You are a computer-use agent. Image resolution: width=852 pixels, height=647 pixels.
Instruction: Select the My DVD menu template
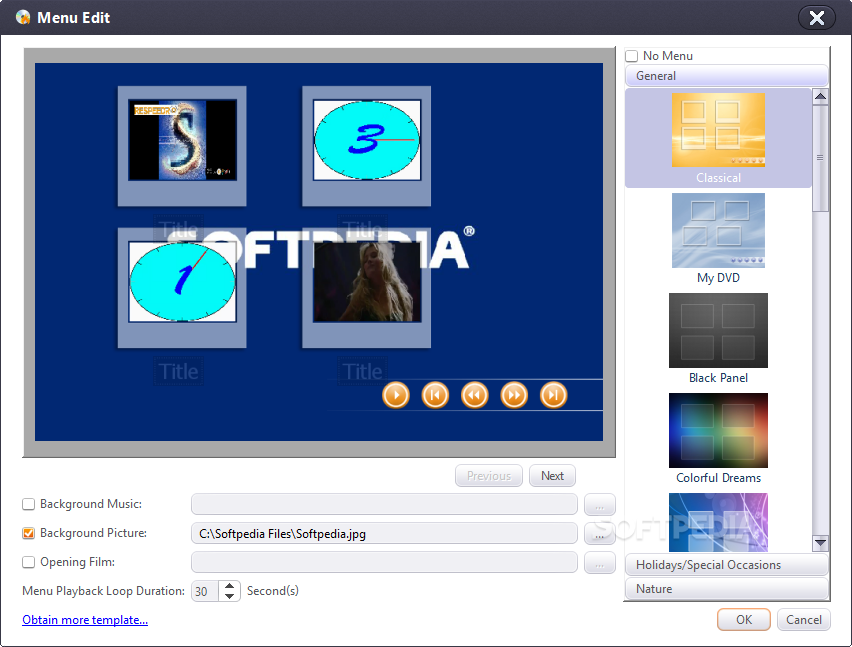tap(718, 238)
